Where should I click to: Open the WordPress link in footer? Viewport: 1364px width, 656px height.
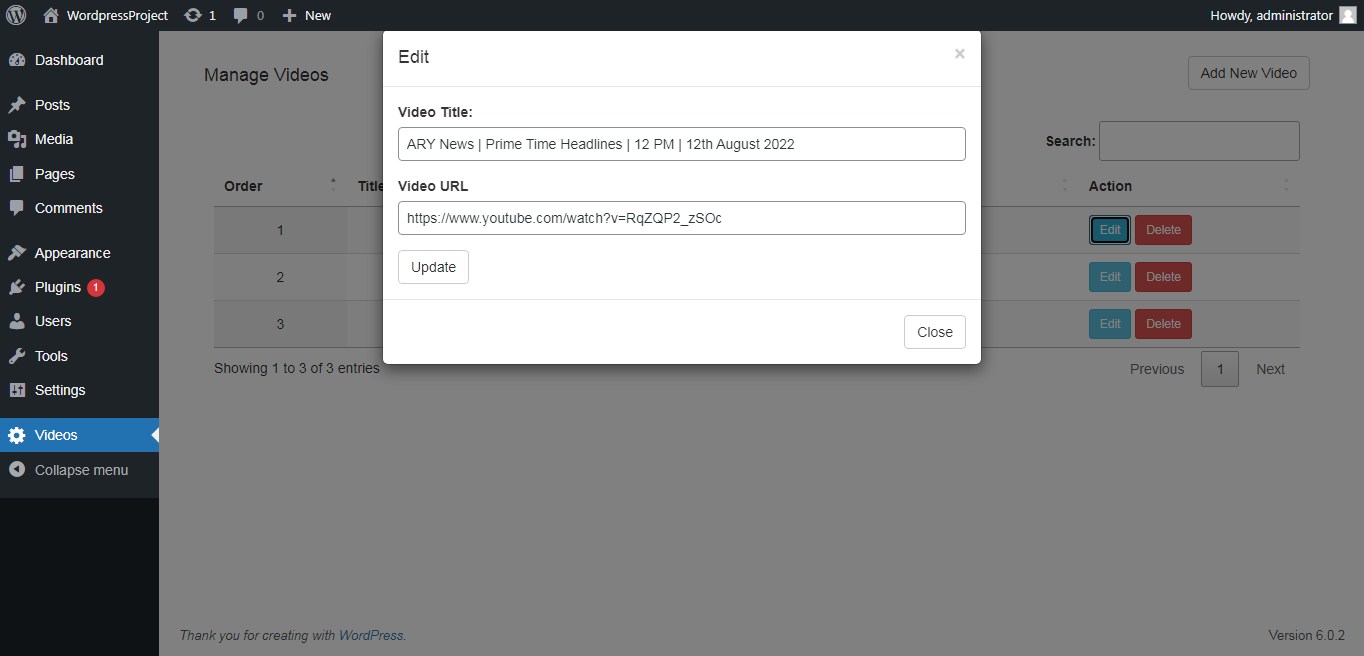point(371,635)
